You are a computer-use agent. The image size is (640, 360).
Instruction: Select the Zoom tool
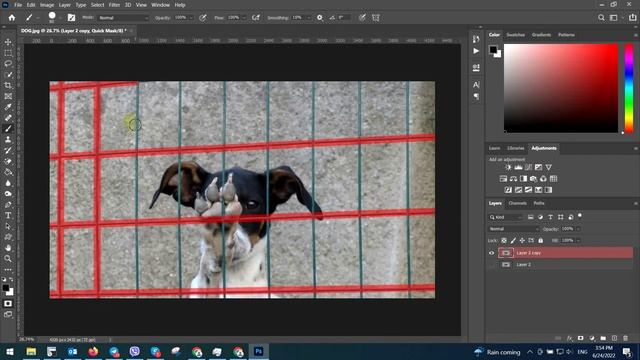[x=8, y=259]
